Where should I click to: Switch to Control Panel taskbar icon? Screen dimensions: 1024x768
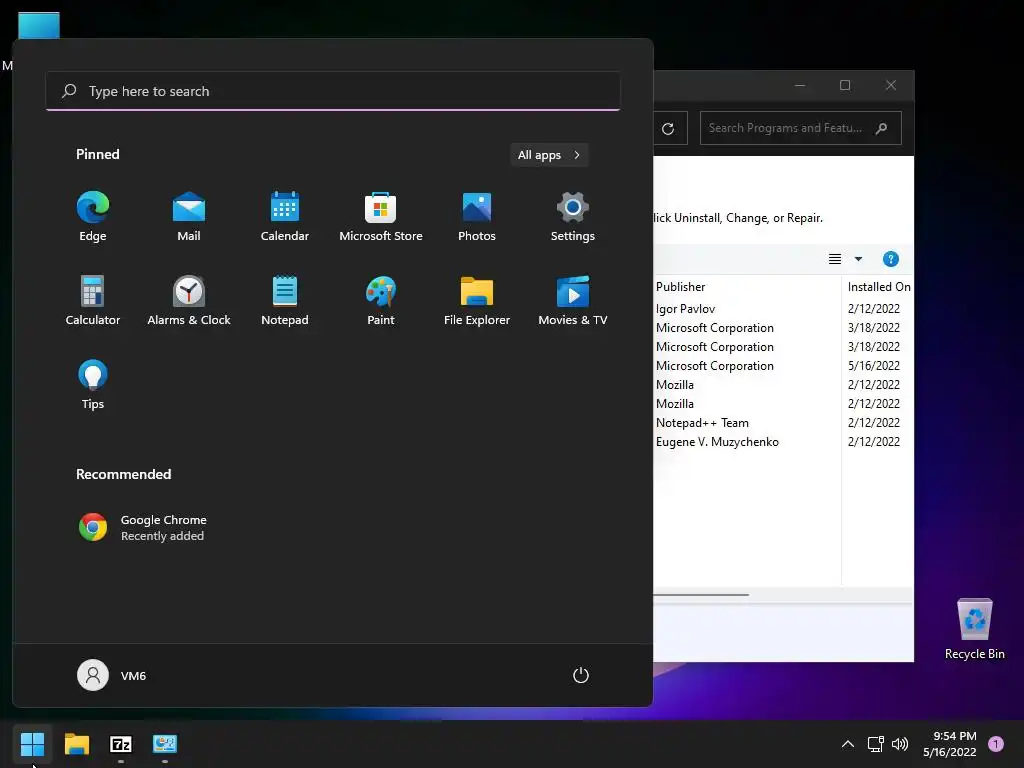click(x=165, y=744)
